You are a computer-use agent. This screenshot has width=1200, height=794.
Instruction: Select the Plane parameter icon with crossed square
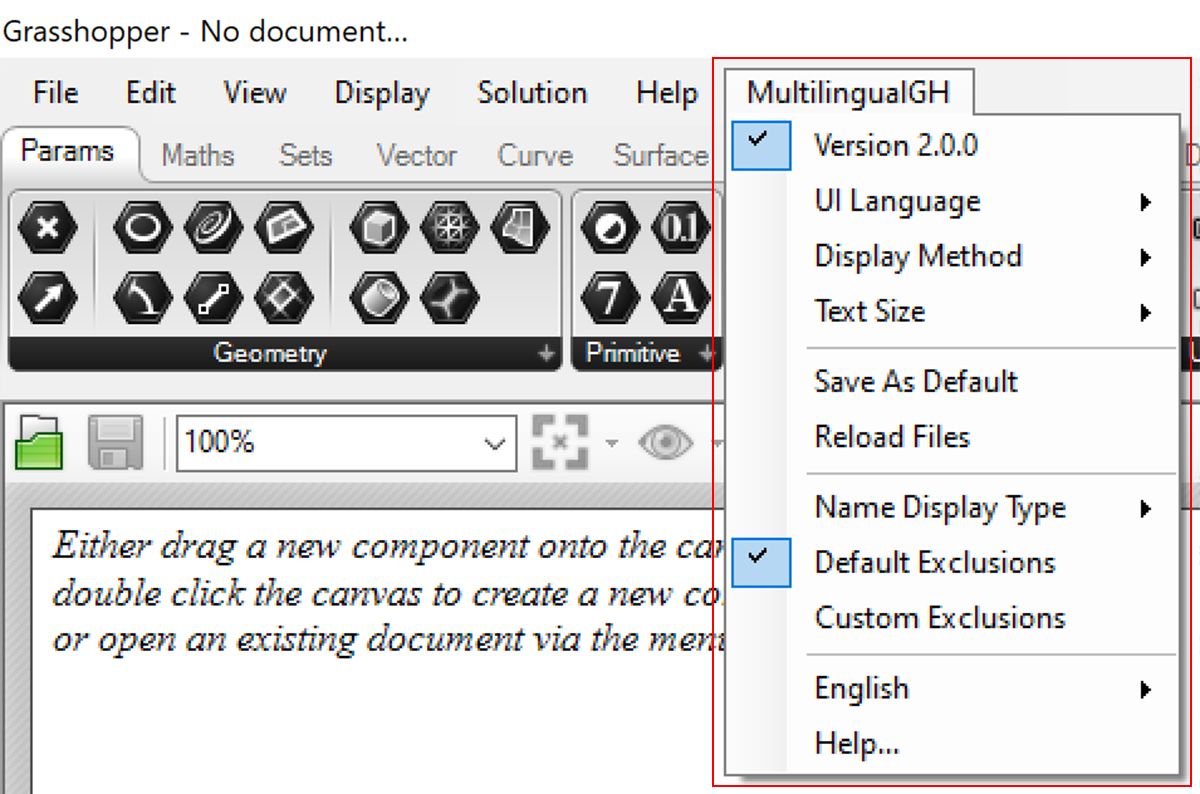(284, 297)
